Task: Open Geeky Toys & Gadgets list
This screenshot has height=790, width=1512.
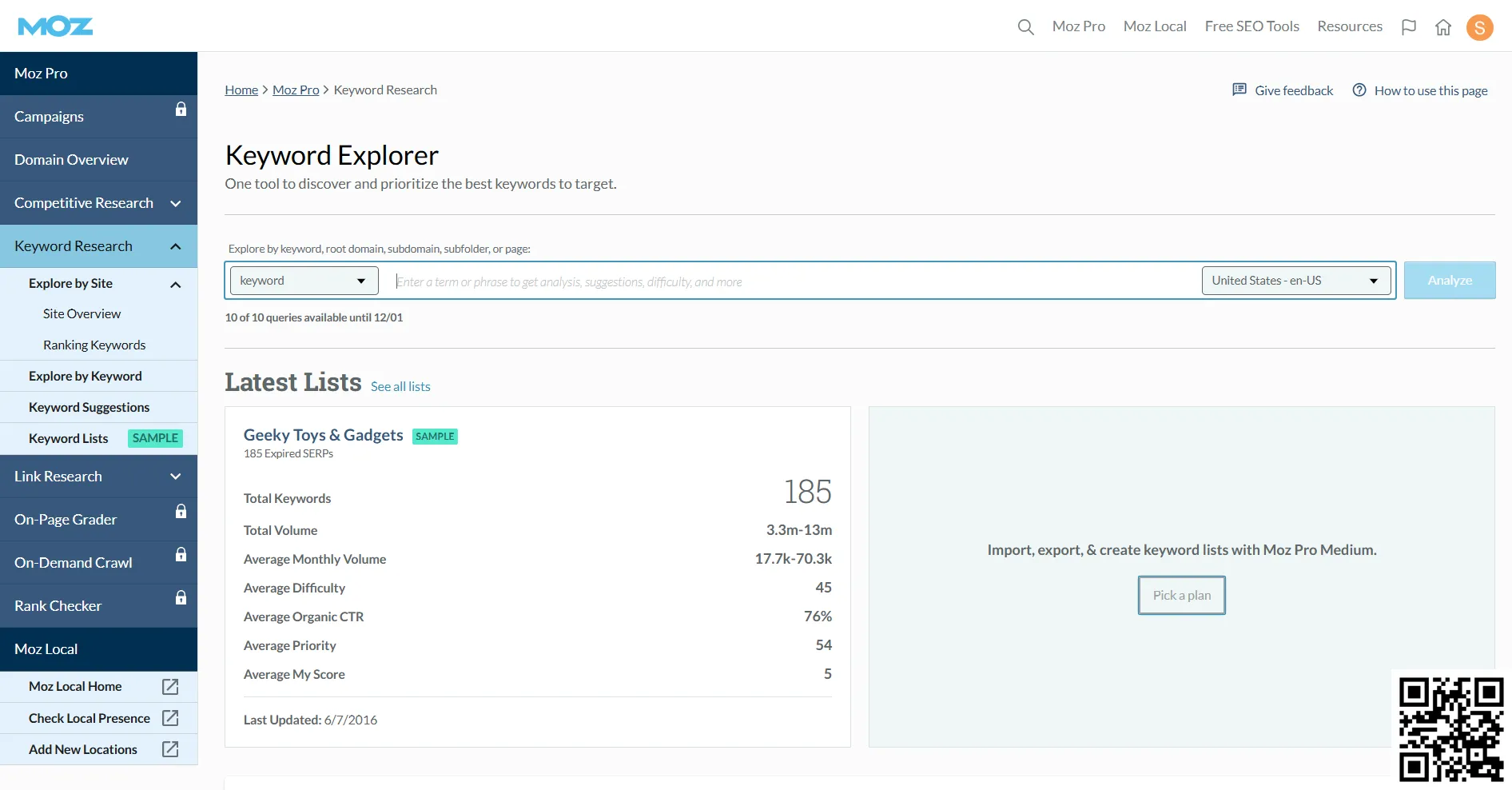Action: (x=323, y=435)
